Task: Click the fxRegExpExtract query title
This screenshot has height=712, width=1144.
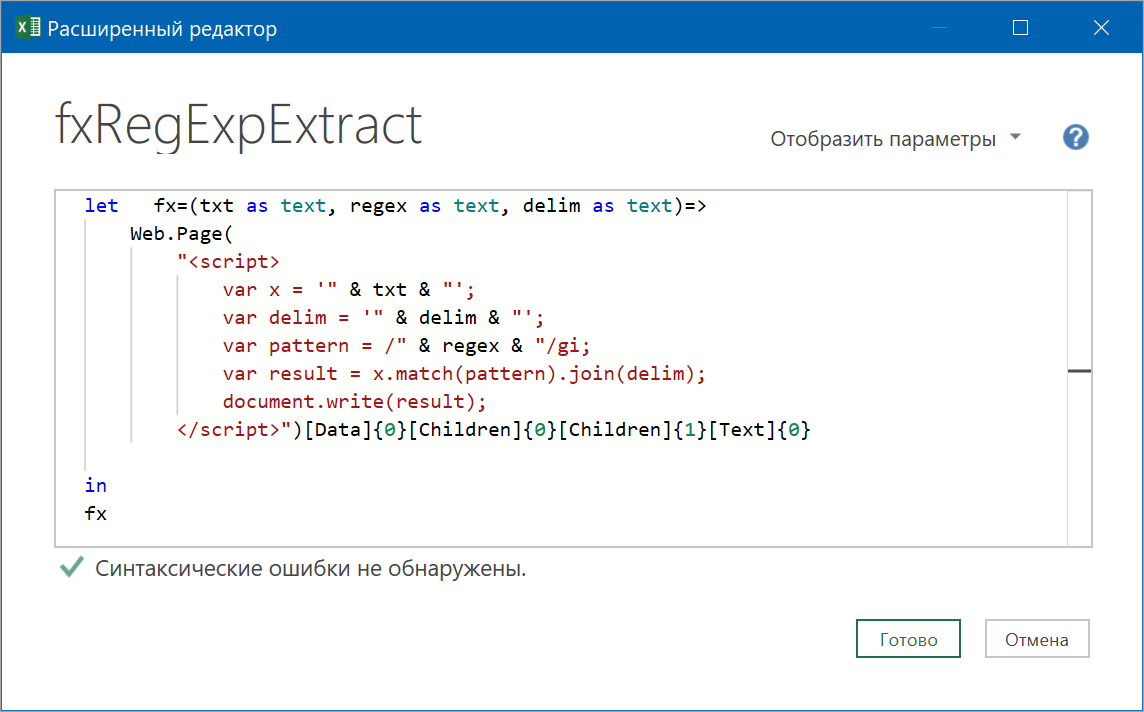Action: coord(239,126)
